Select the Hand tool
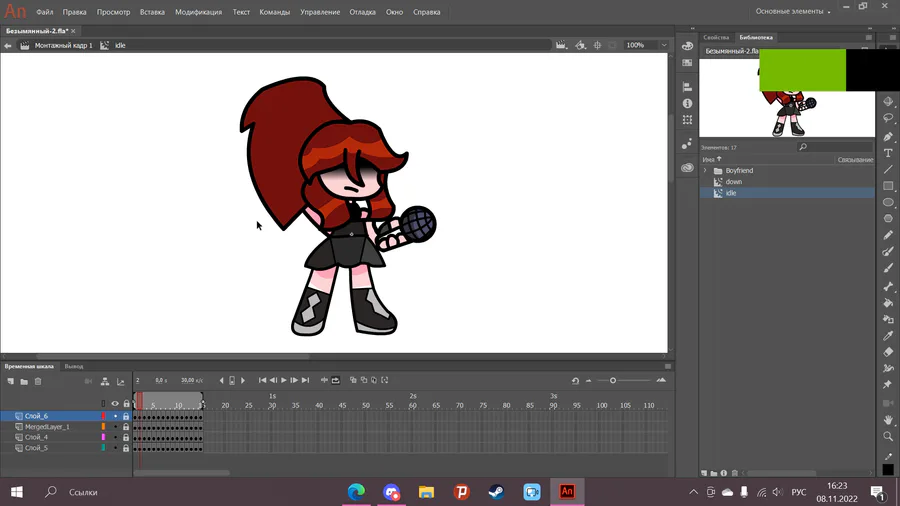 [888, 420]
